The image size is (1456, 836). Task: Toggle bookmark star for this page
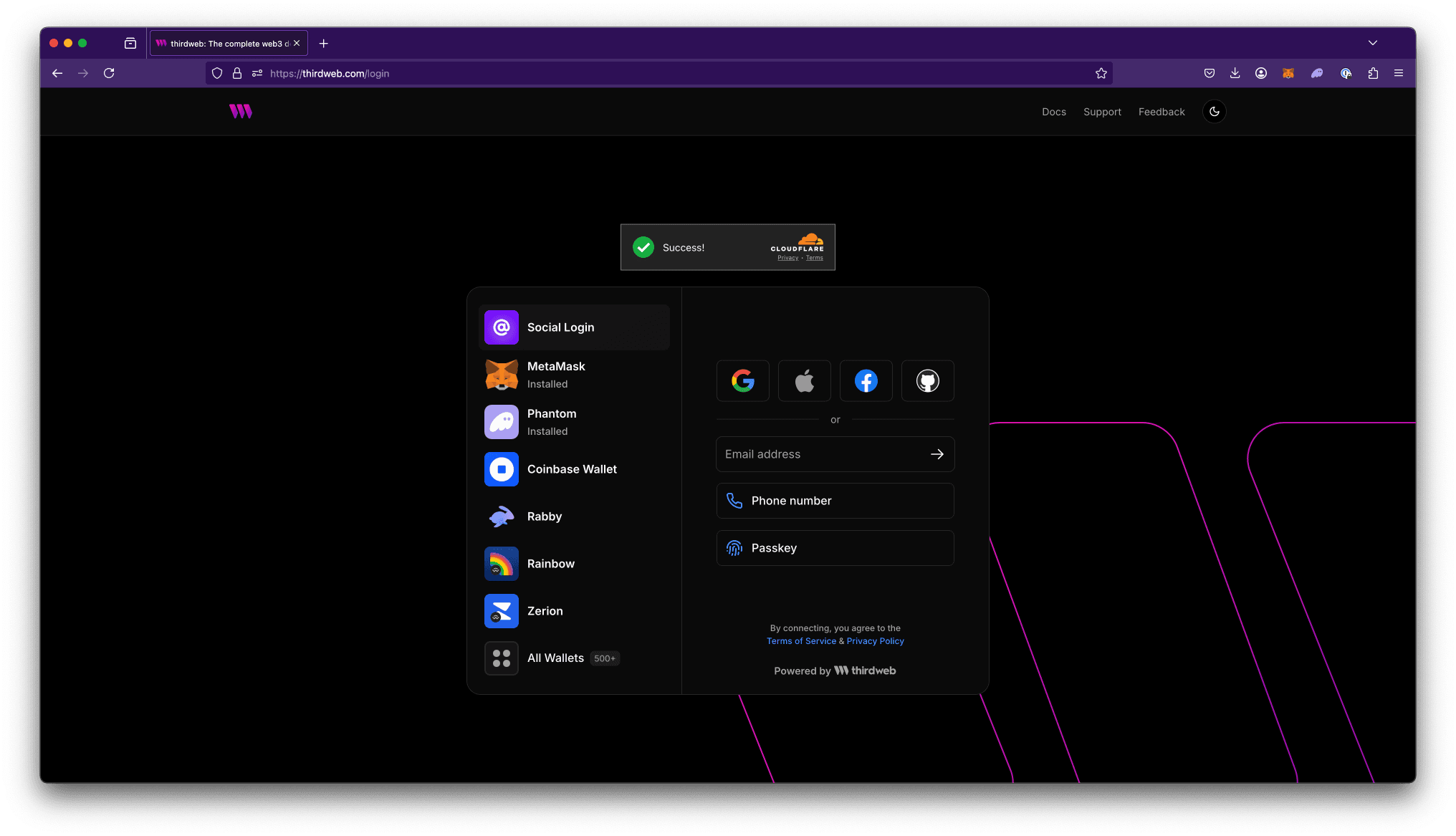point(1101,72)
